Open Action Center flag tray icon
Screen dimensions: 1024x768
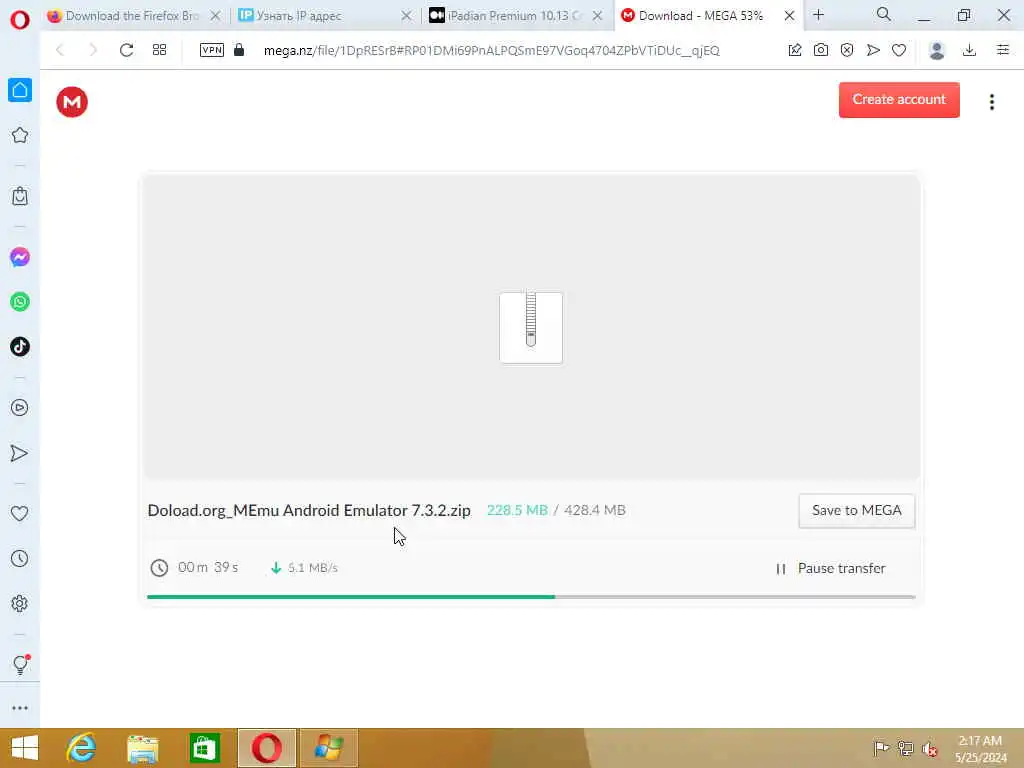(x=881, y=748)
